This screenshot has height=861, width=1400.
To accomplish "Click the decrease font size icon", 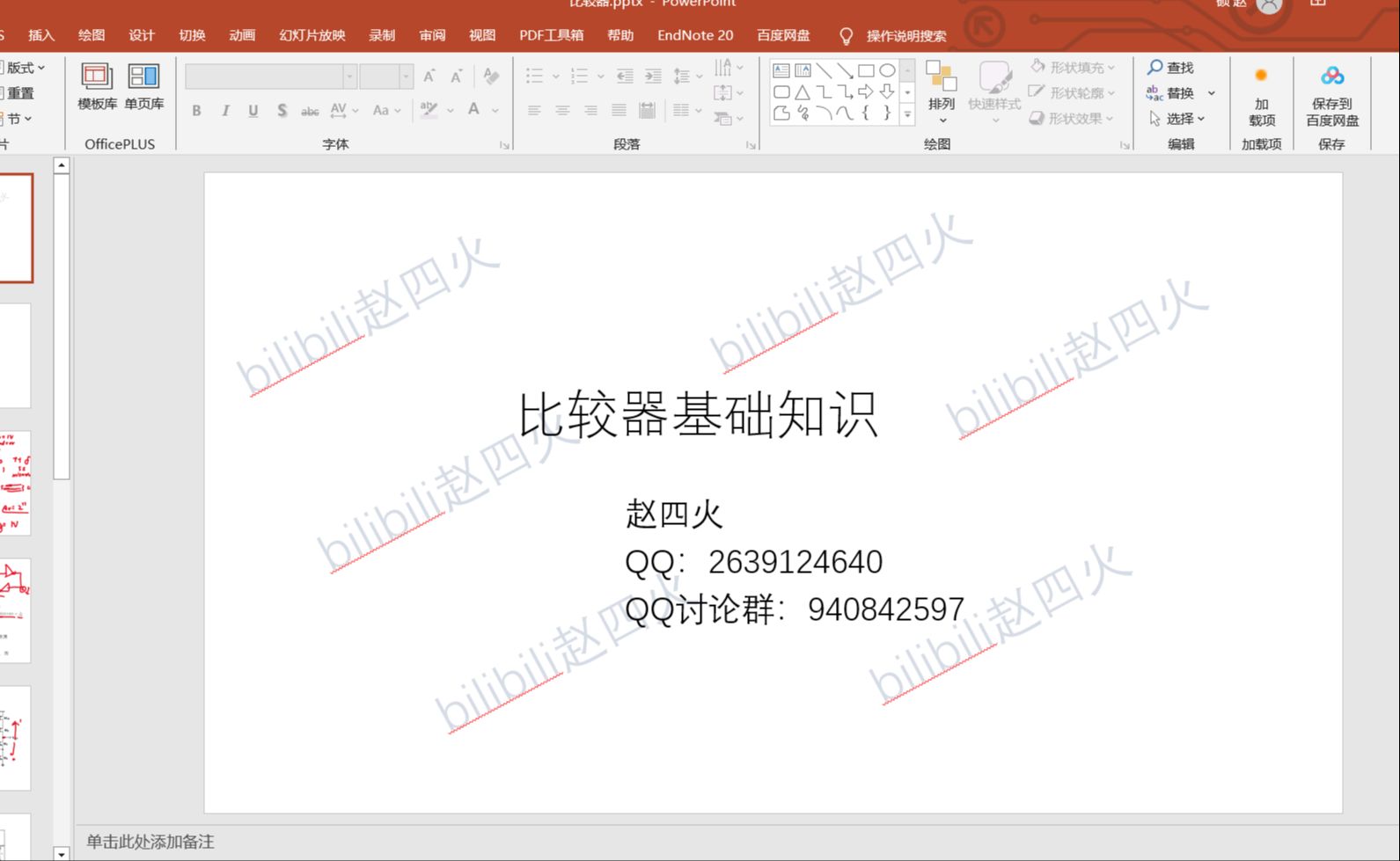I will tap(456, 77).
